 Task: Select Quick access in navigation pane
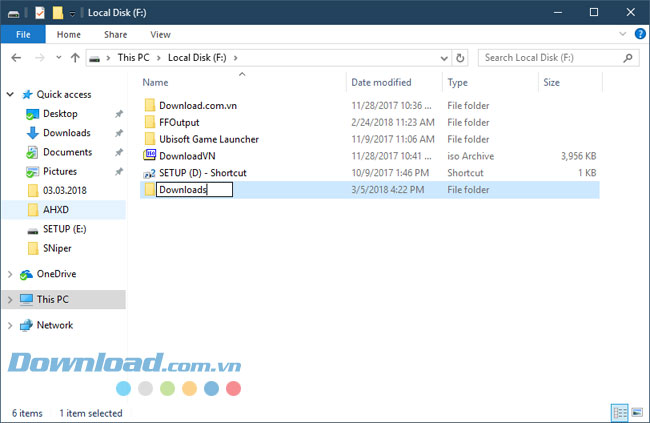(x=64, y=95)
